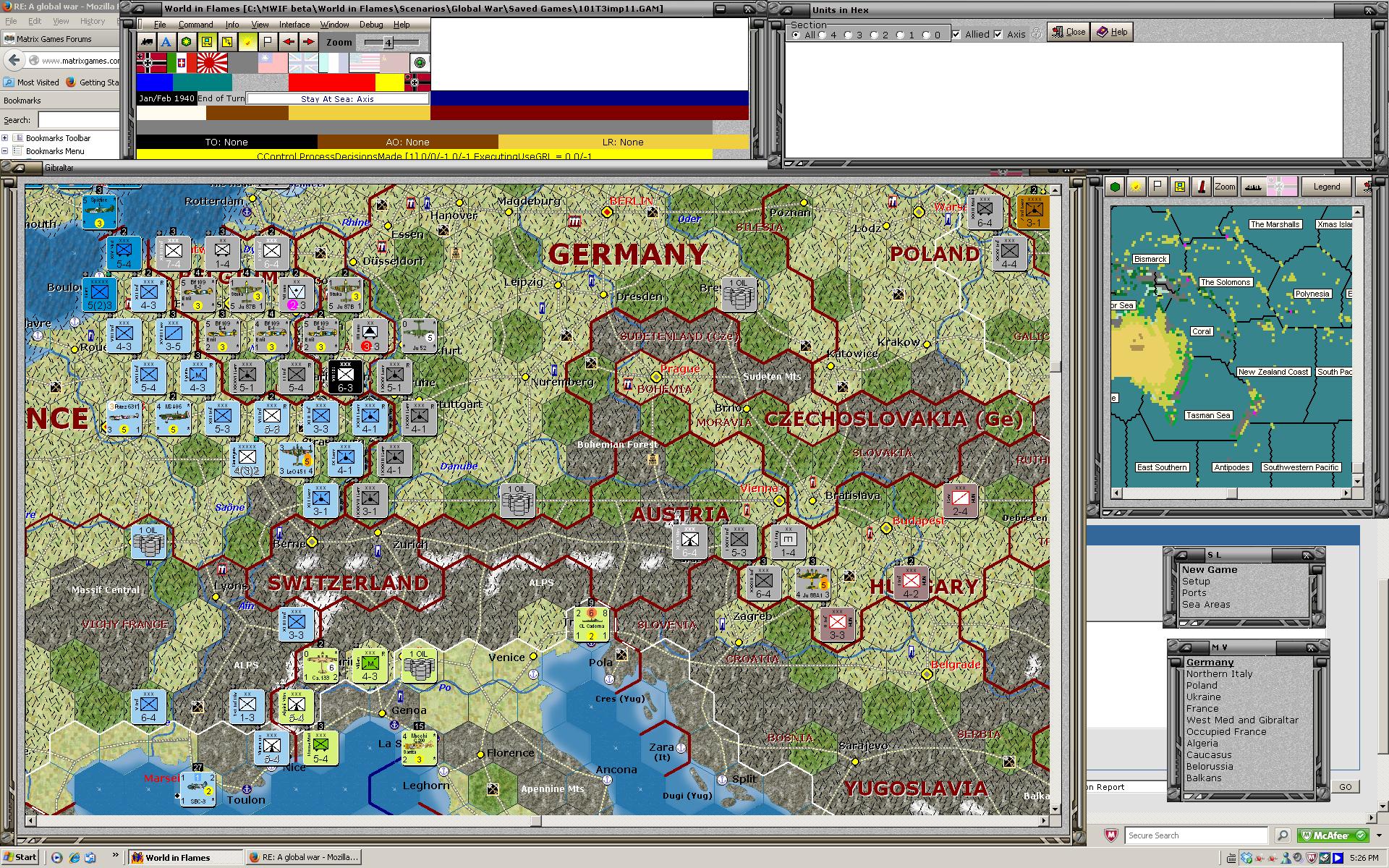Select Northern Italy in the M V list
The height and width of the screenshot is (868, 1389).
point(1219,673)
